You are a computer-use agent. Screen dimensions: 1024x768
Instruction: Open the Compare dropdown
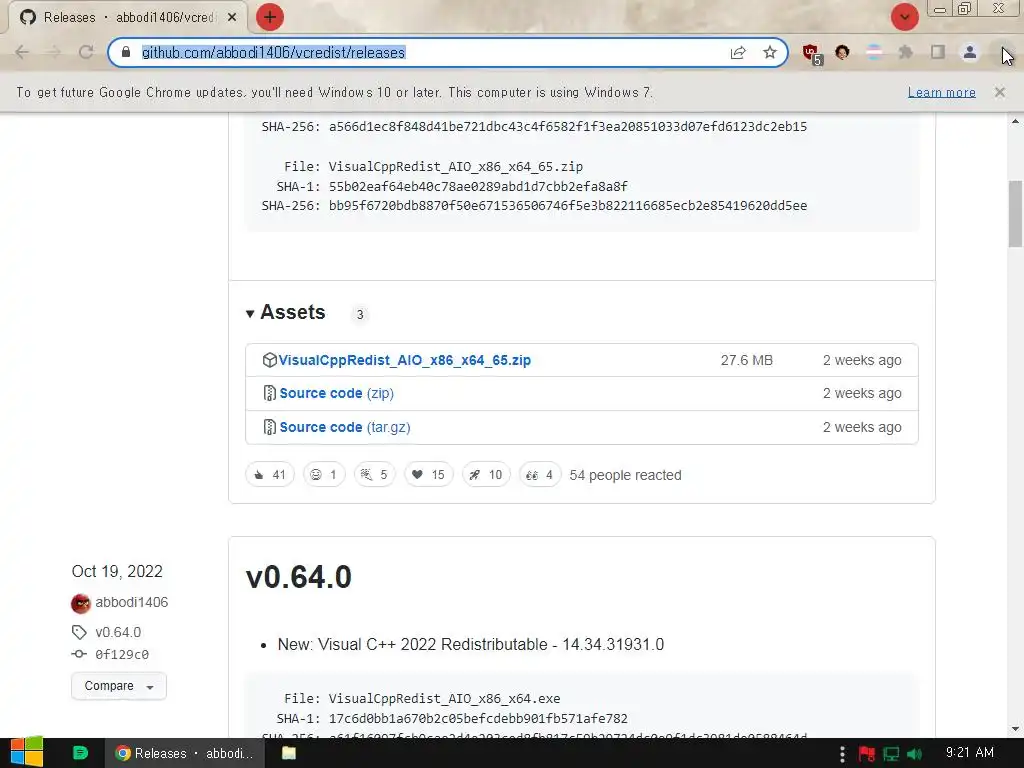pos(119,686)
